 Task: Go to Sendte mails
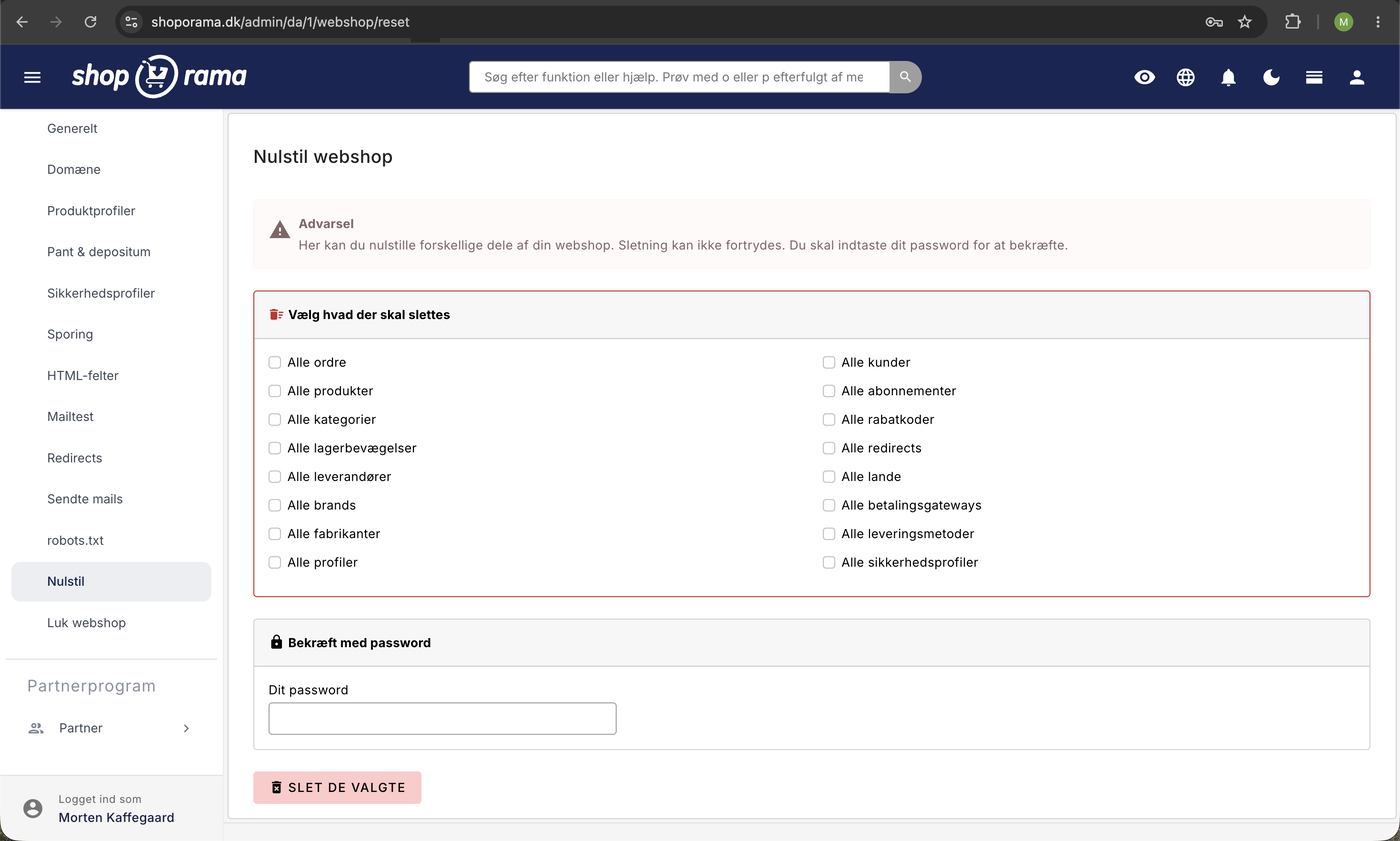111,499
